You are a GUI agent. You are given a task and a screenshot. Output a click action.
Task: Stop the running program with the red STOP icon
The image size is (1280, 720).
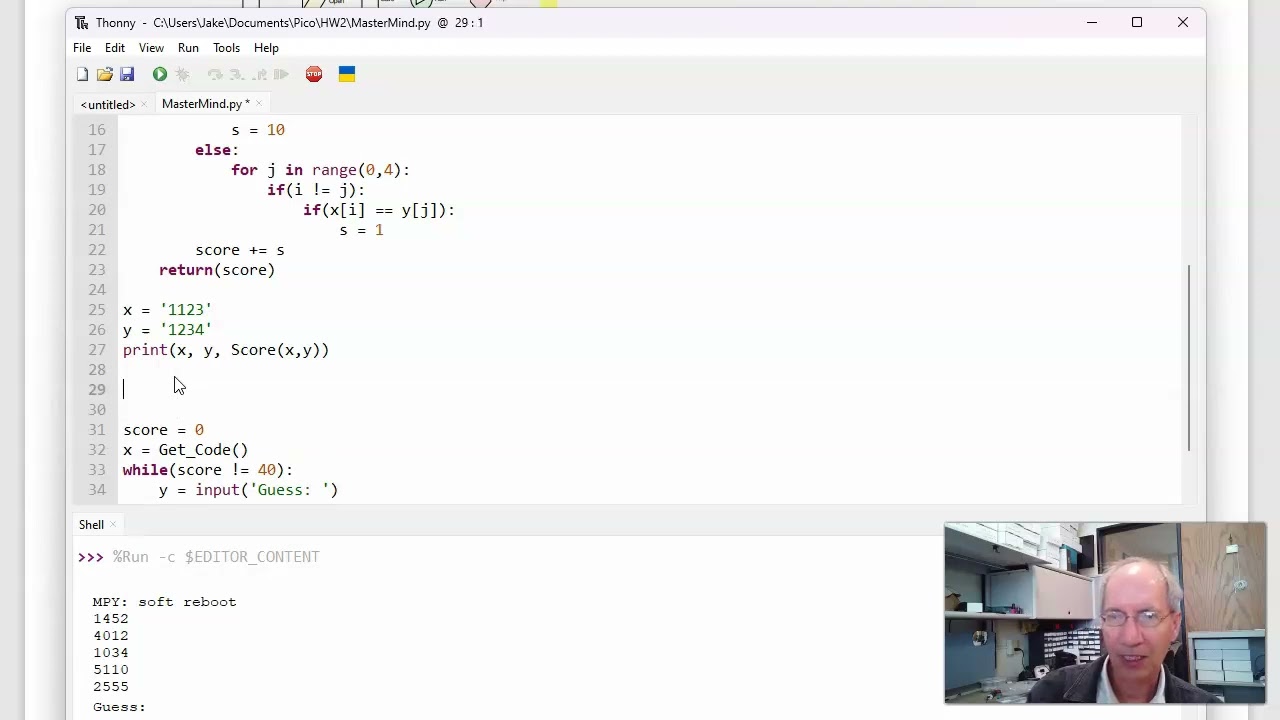coord(314,75)
